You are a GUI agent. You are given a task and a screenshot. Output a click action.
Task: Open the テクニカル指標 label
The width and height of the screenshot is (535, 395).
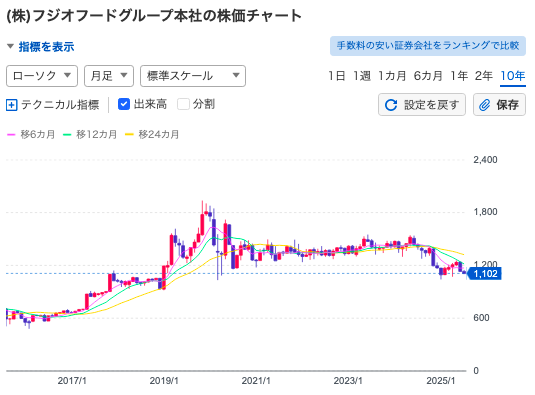click(x=60, y=105)
